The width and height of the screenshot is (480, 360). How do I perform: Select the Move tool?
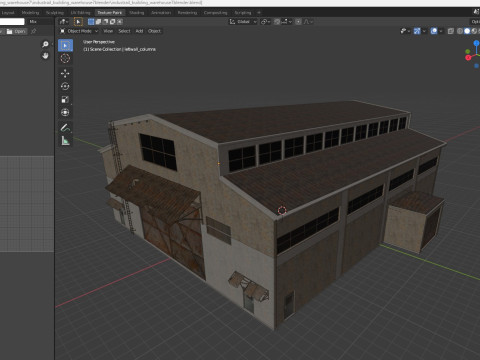[x=65, y=73]
